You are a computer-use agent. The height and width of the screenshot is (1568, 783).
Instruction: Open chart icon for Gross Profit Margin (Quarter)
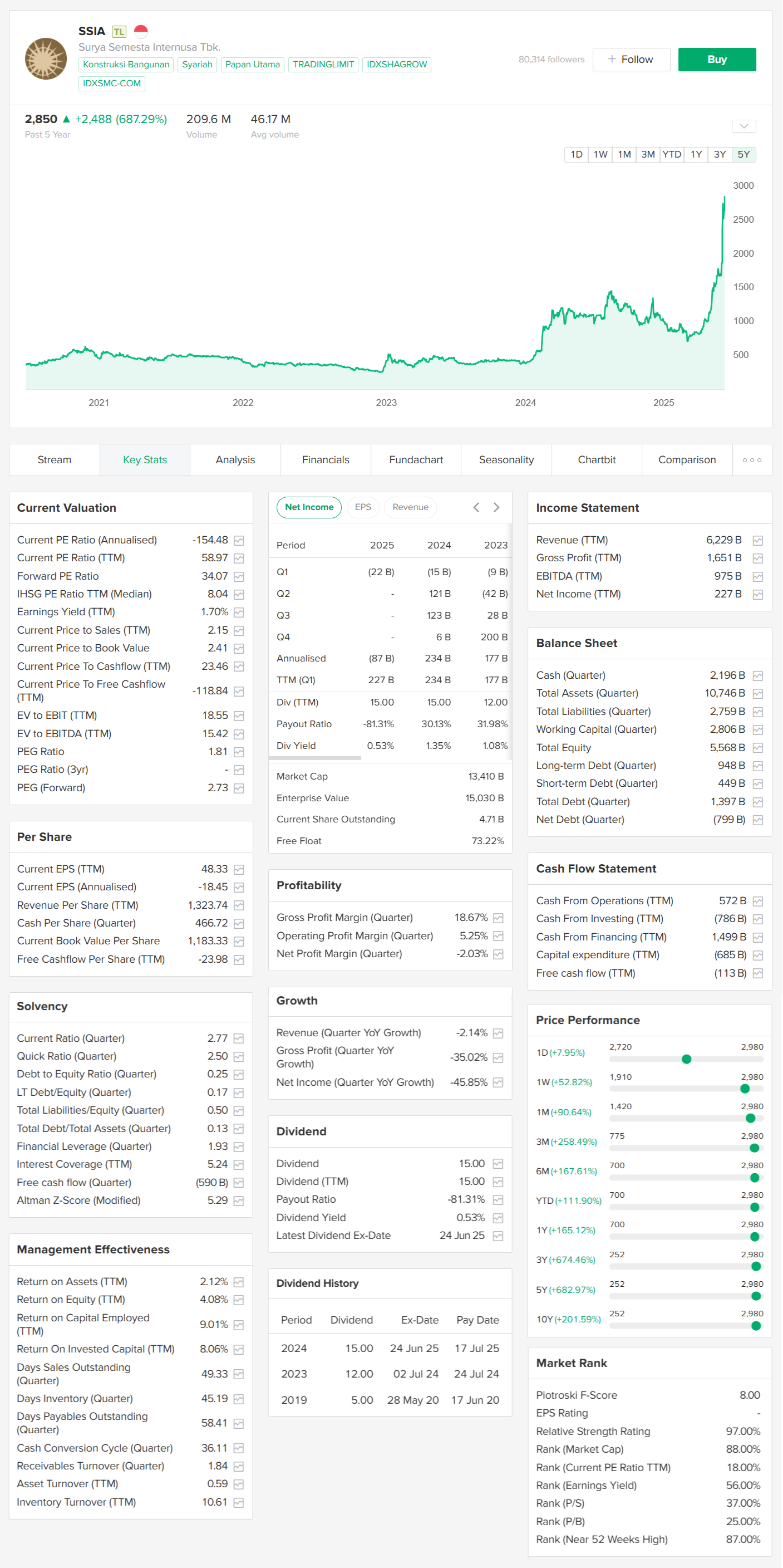(x=499, y=919)
